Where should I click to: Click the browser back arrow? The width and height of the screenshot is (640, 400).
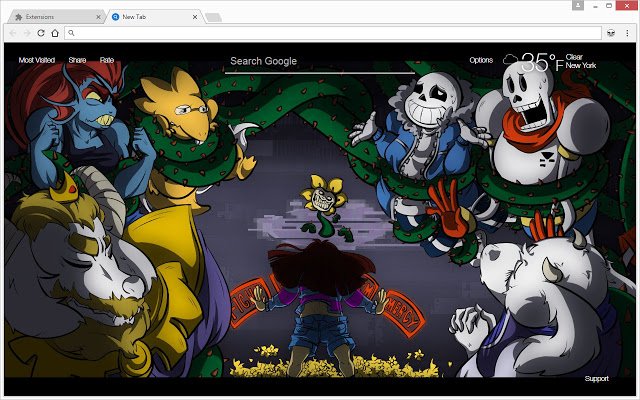(13, 33)
